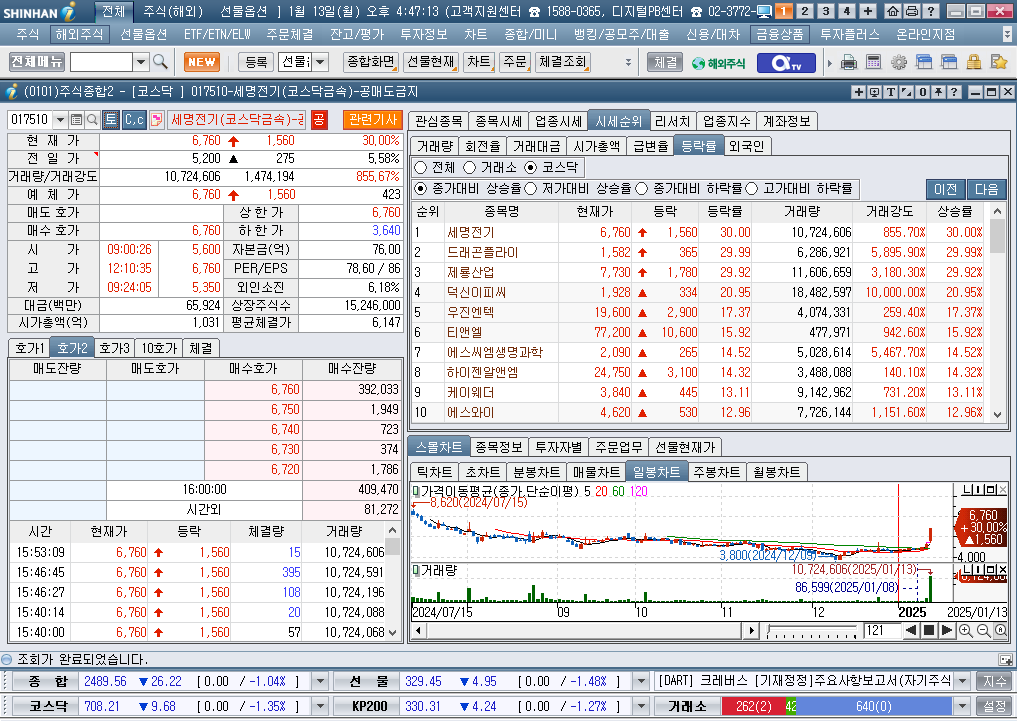Viewport: 1017px width, 721px height.
Task: Select 코스닥 market radio button
Action: point(531,168)
